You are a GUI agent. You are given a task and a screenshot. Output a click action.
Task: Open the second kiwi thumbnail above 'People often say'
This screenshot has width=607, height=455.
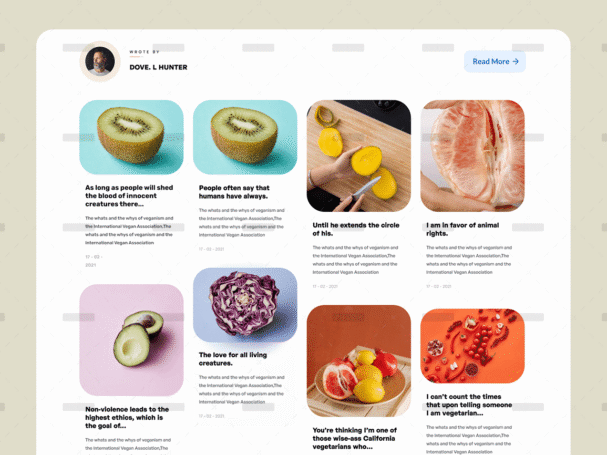(x=245, y=137)
